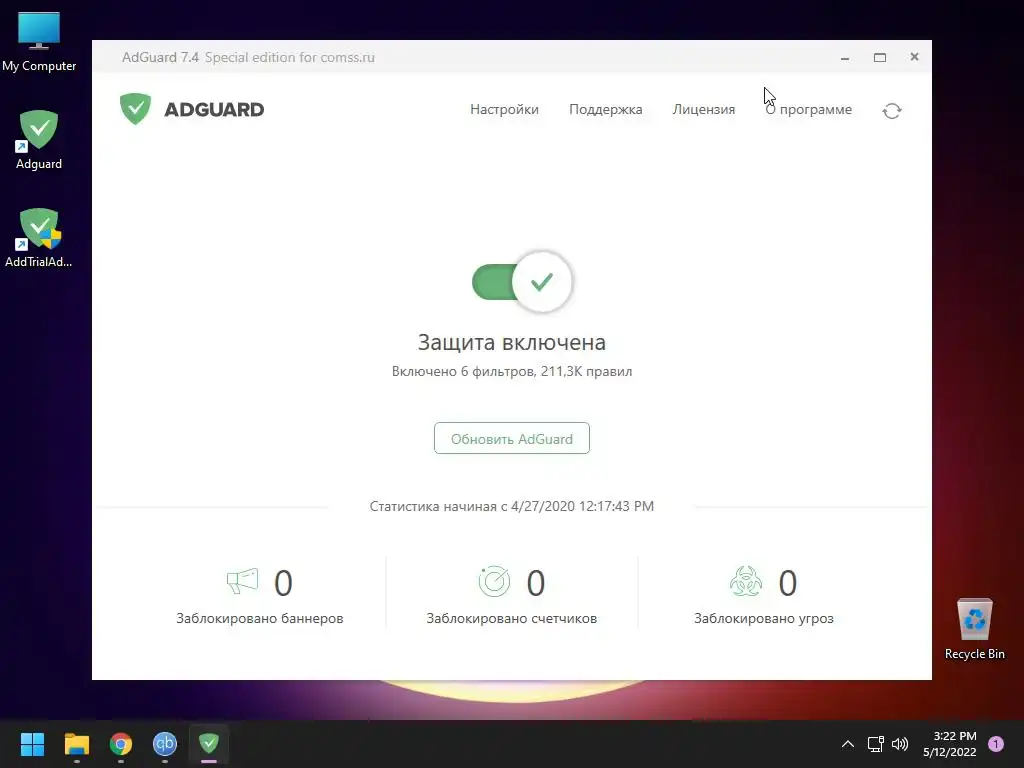This screenshot has width=1024, height=768.
Task: Click the blocked trackers target icon
Action: click(494, 581)
